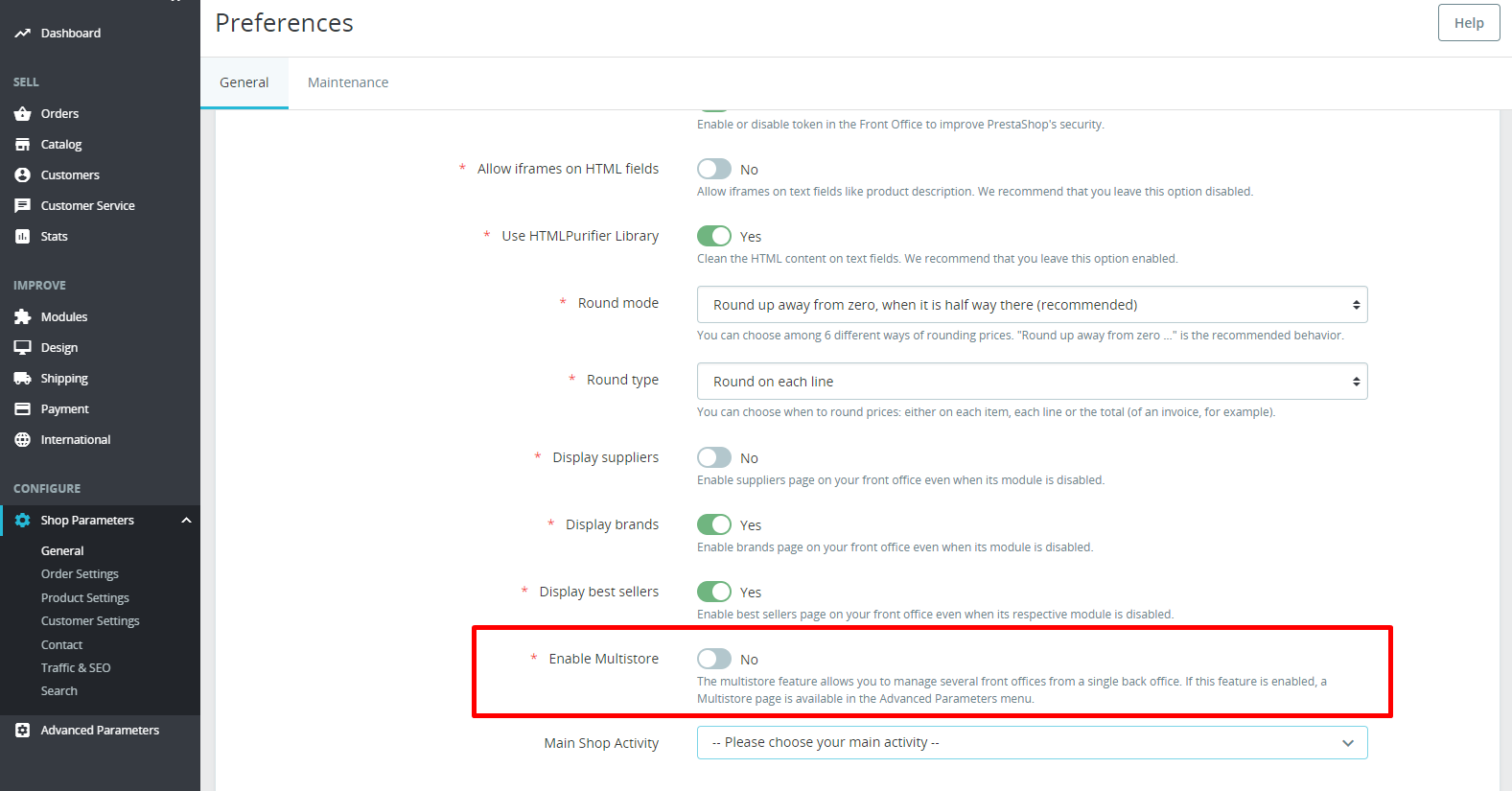Switch to the Maintenance tab
The image size is (1512, 791).
(x=348, y=82)
